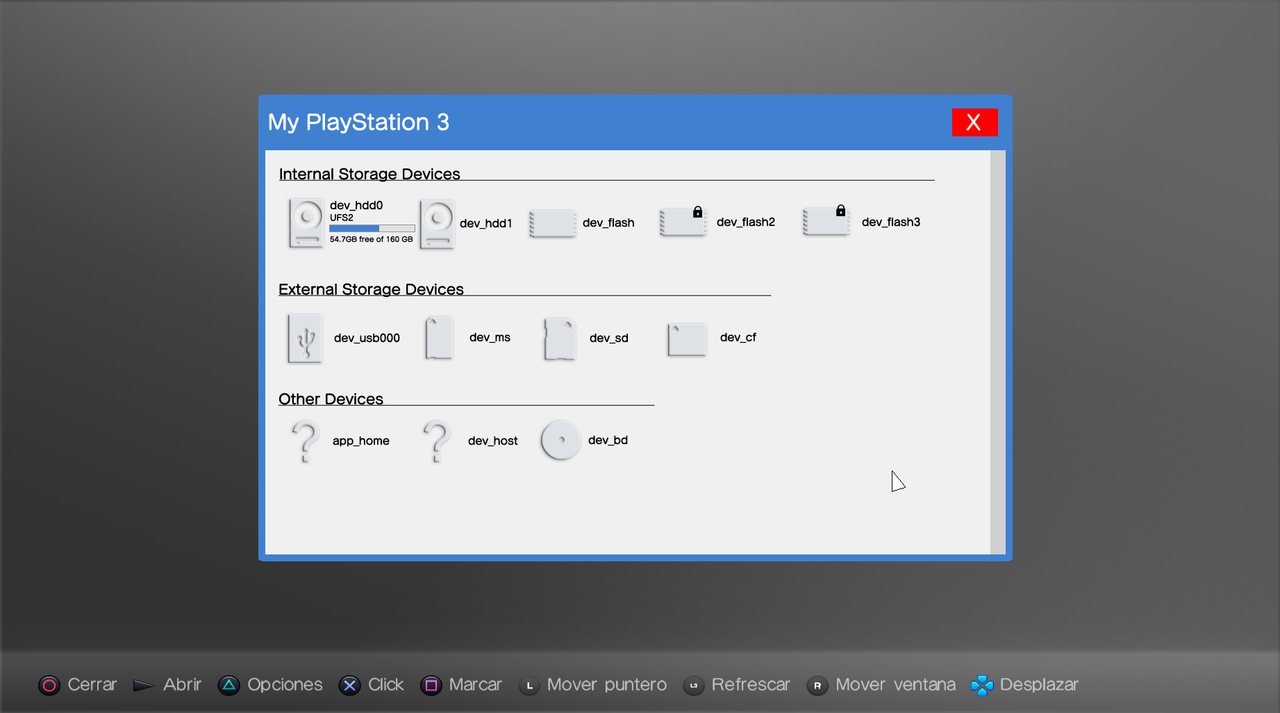The image size is (1280, 713).
Task: Click the dev_host label text
Action: tap(493, 441)
